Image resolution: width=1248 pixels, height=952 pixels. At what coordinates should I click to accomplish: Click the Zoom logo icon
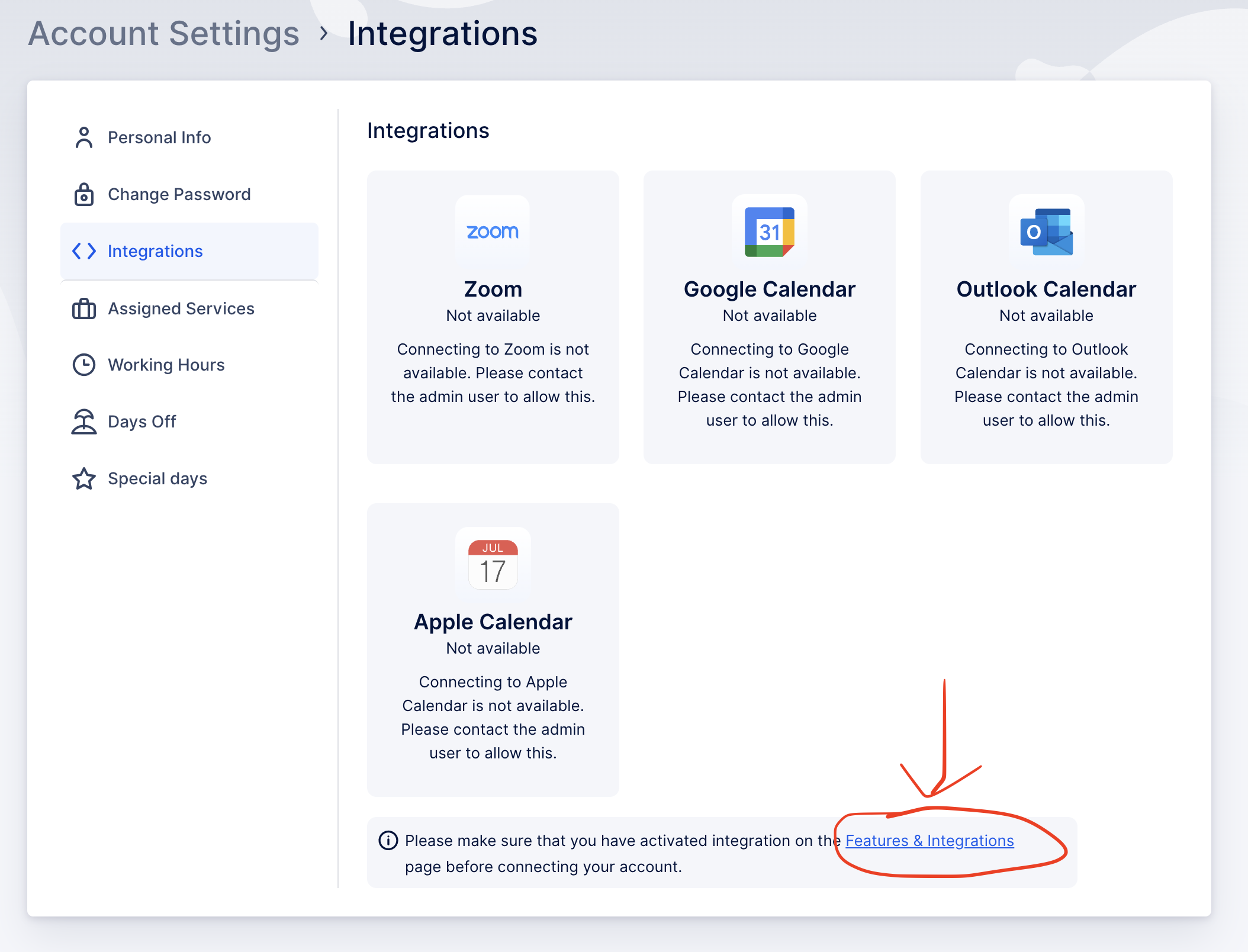tap(493, 232)
